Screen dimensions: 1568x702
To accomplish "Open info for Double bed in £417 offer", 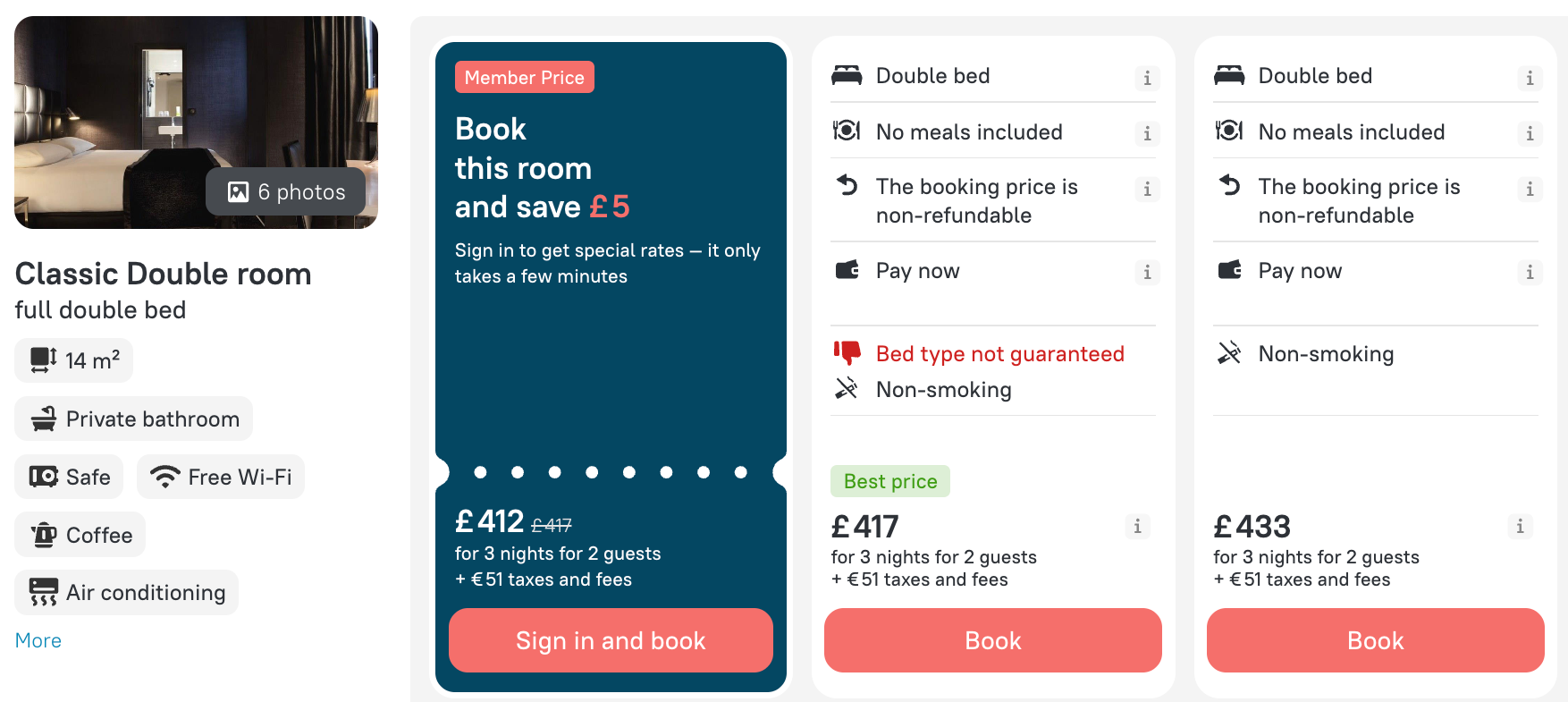I will tap(1147, 78).
